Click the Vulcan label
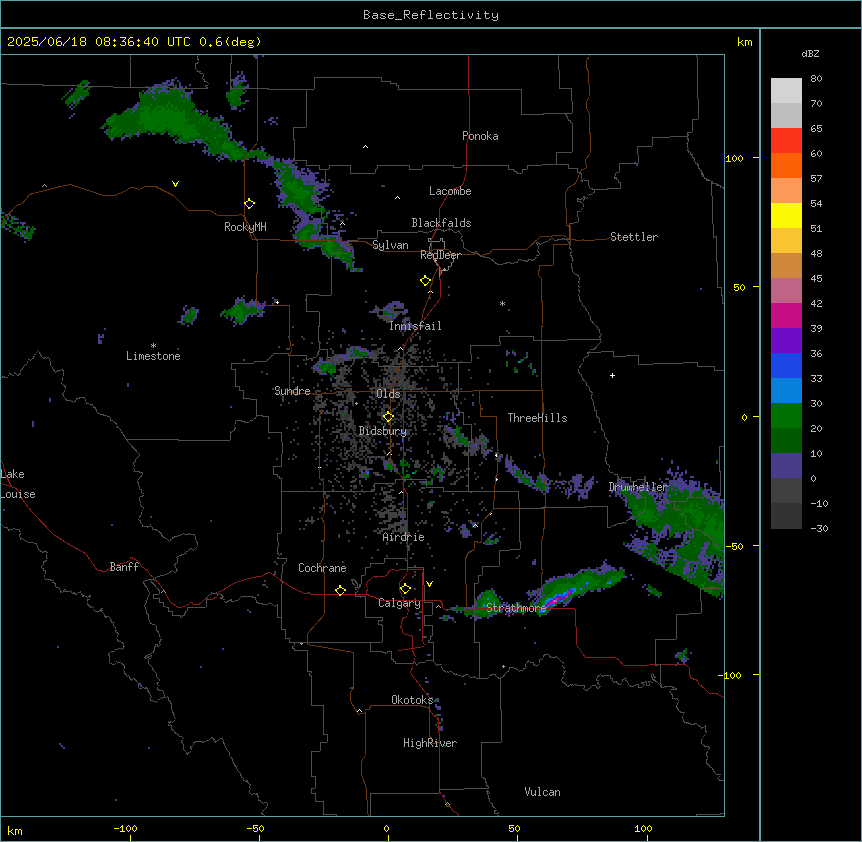Screen dimensions: 862x842 (x=542, y=792)
